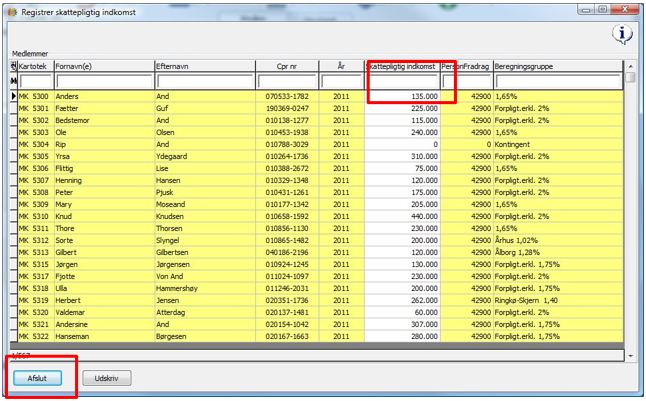Select the surname cell Hammershøy
This screenshot has height=401, width=646.
pyautogui.click(x=205, y=288)
